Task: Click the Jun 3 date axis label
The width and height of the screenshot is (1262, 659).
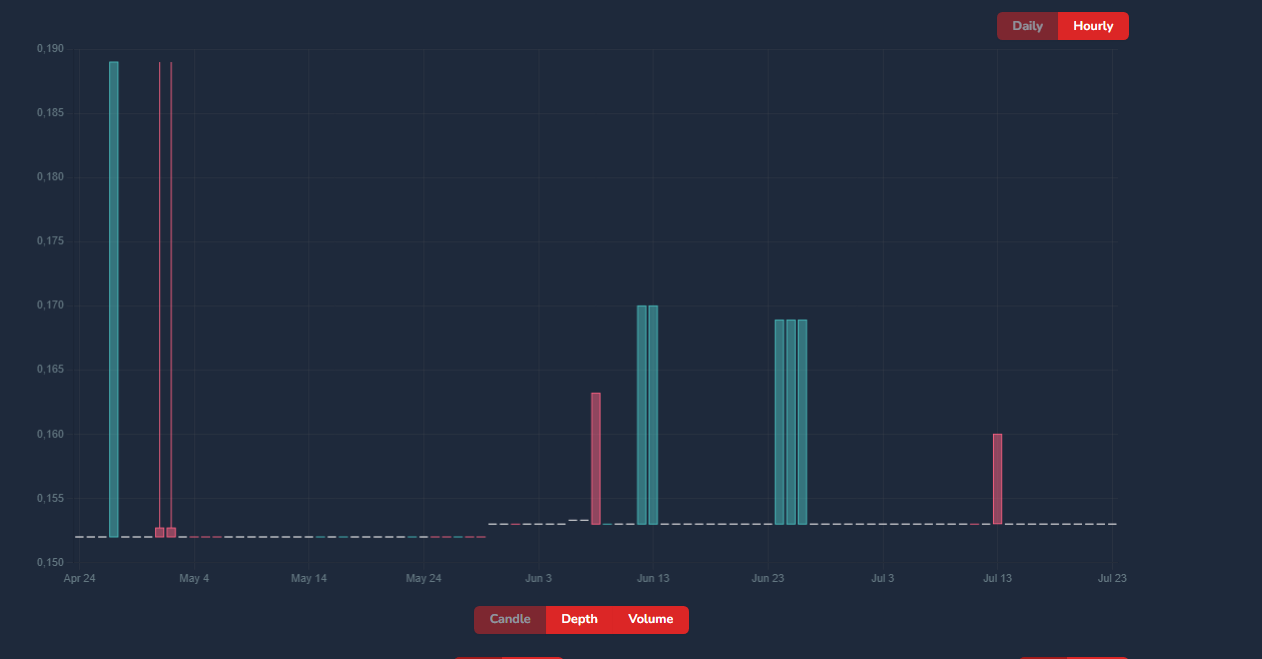Action: [x=538, y=578]
